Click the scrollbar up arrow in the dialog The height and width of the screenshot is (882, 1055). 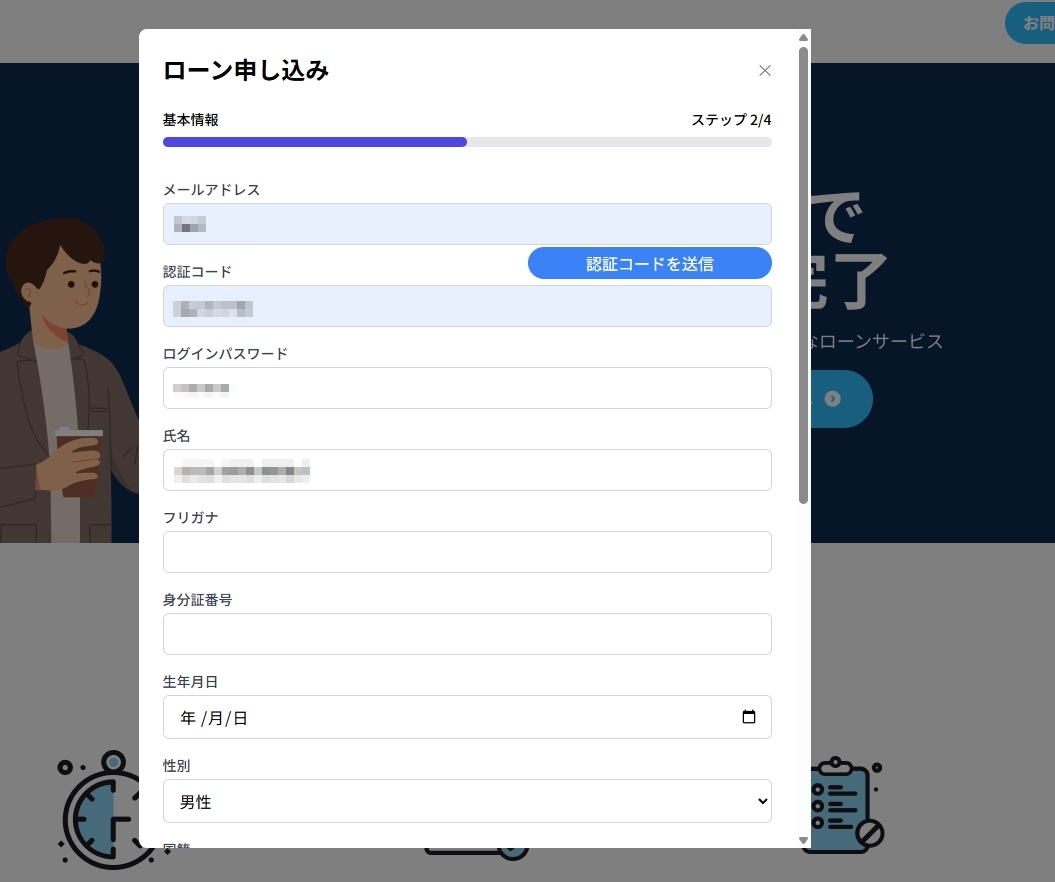click(803, 38)
